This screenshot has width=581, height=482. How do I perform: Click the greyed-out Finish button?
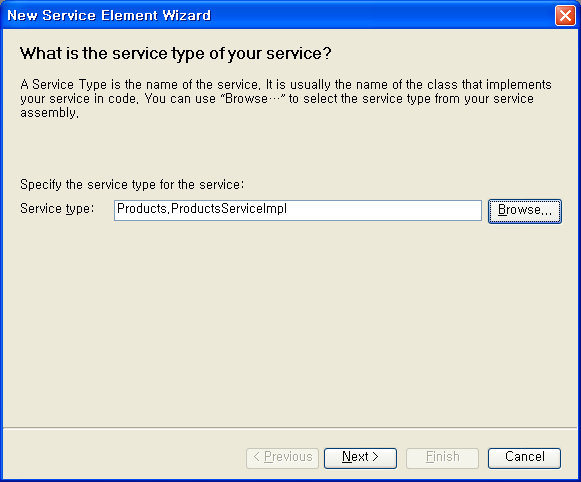442,458
